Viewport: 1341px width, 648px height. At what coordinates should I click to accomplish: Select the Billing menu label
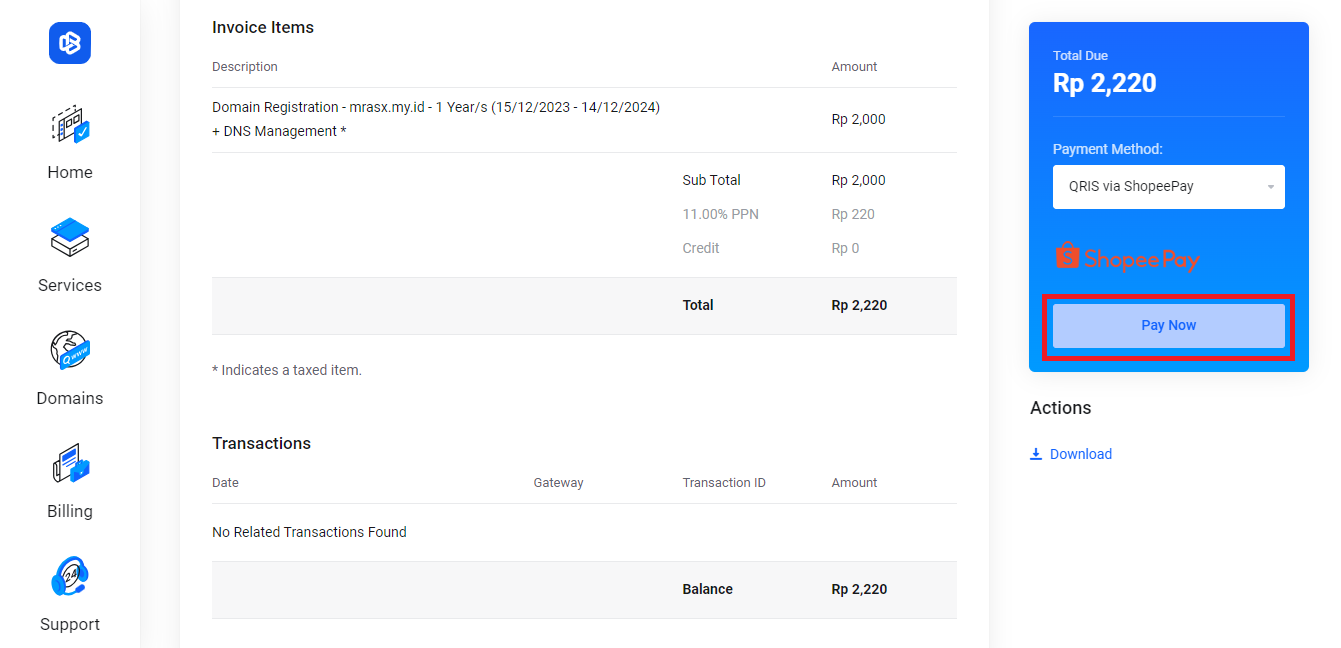(70, 511)
